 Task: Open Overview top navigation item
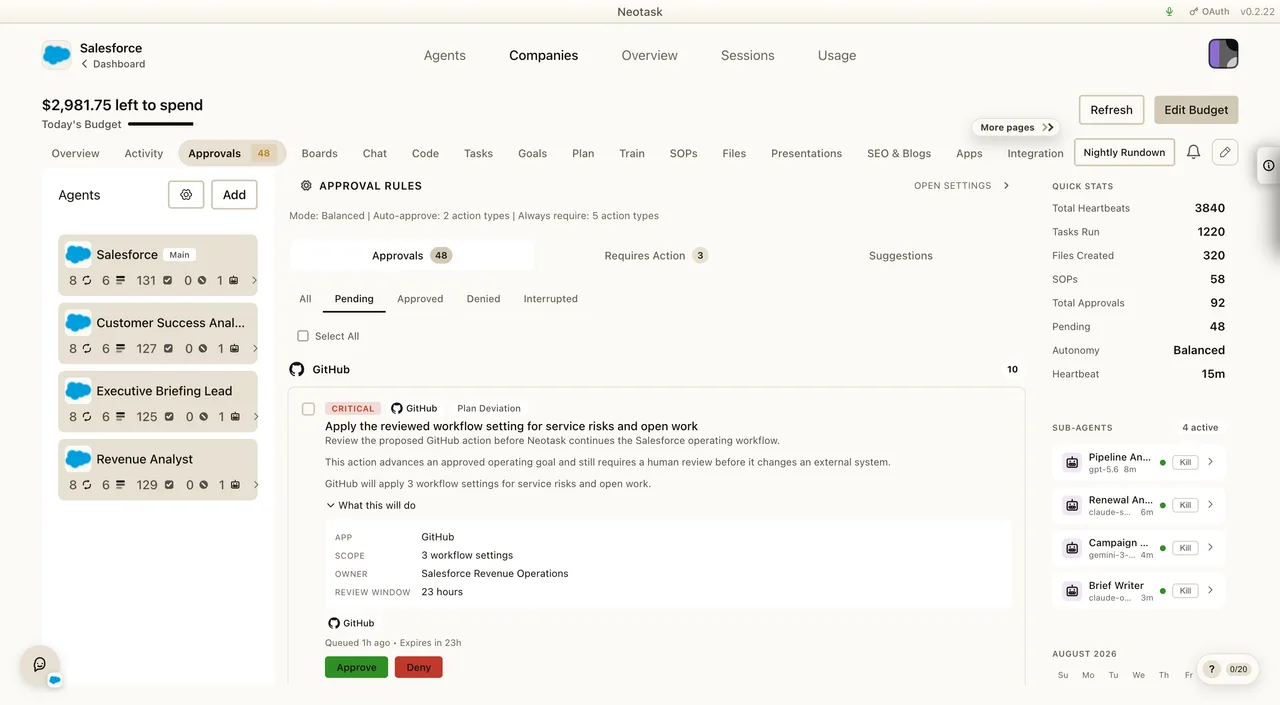pos(650,55)
